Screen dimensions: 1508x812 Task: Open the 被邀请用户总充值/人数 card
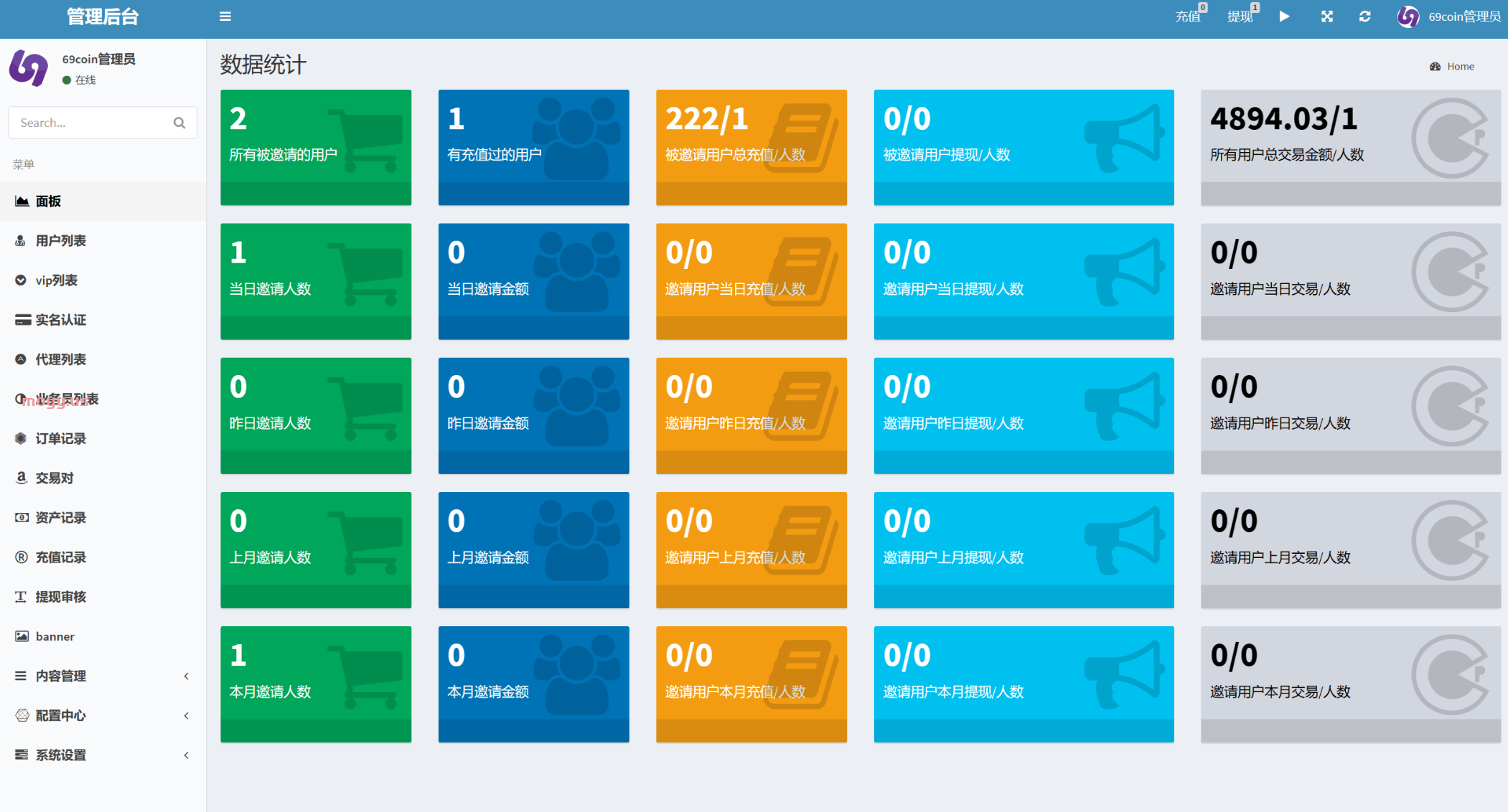[751, 147]
